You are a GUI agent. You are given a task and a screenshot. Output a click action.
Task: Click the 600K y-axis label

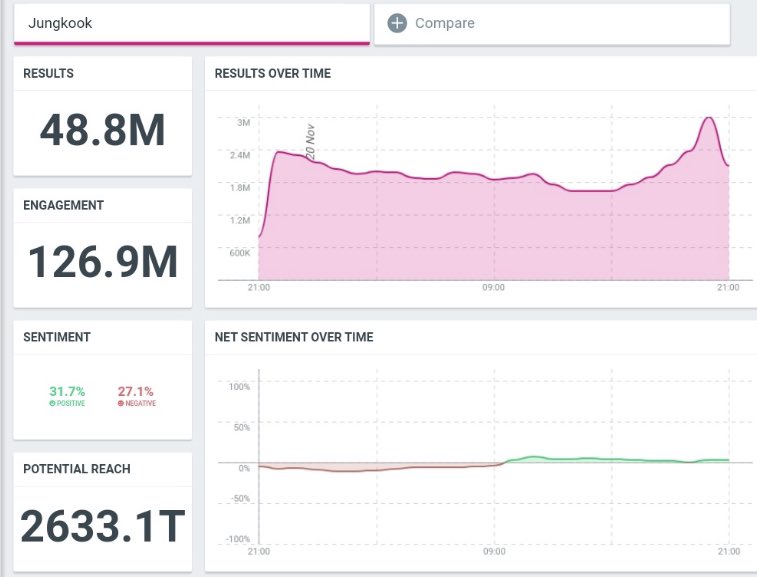240,253
